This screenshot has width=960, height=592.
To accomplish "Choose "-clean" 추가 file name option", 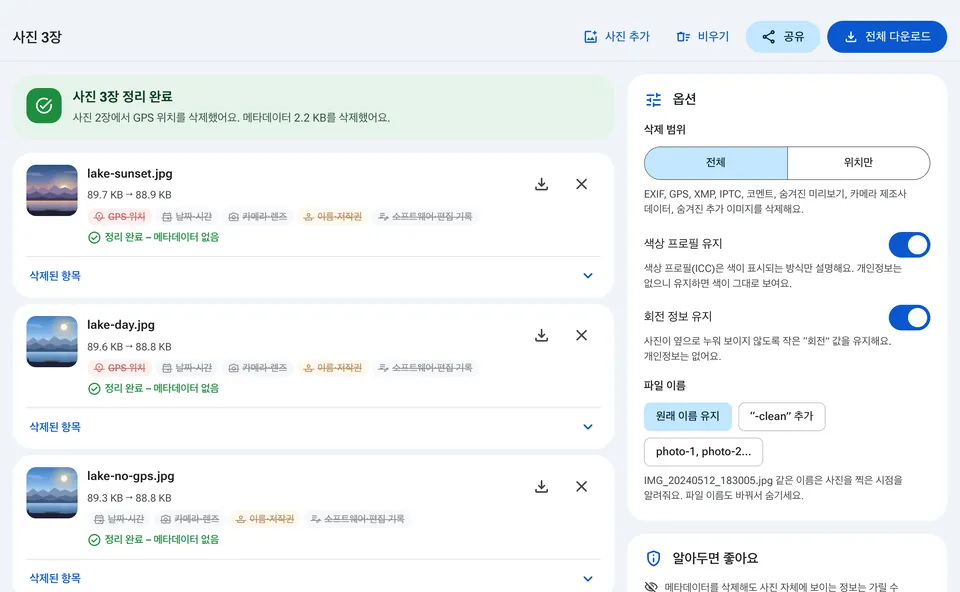I will click(x=782, y=416).
